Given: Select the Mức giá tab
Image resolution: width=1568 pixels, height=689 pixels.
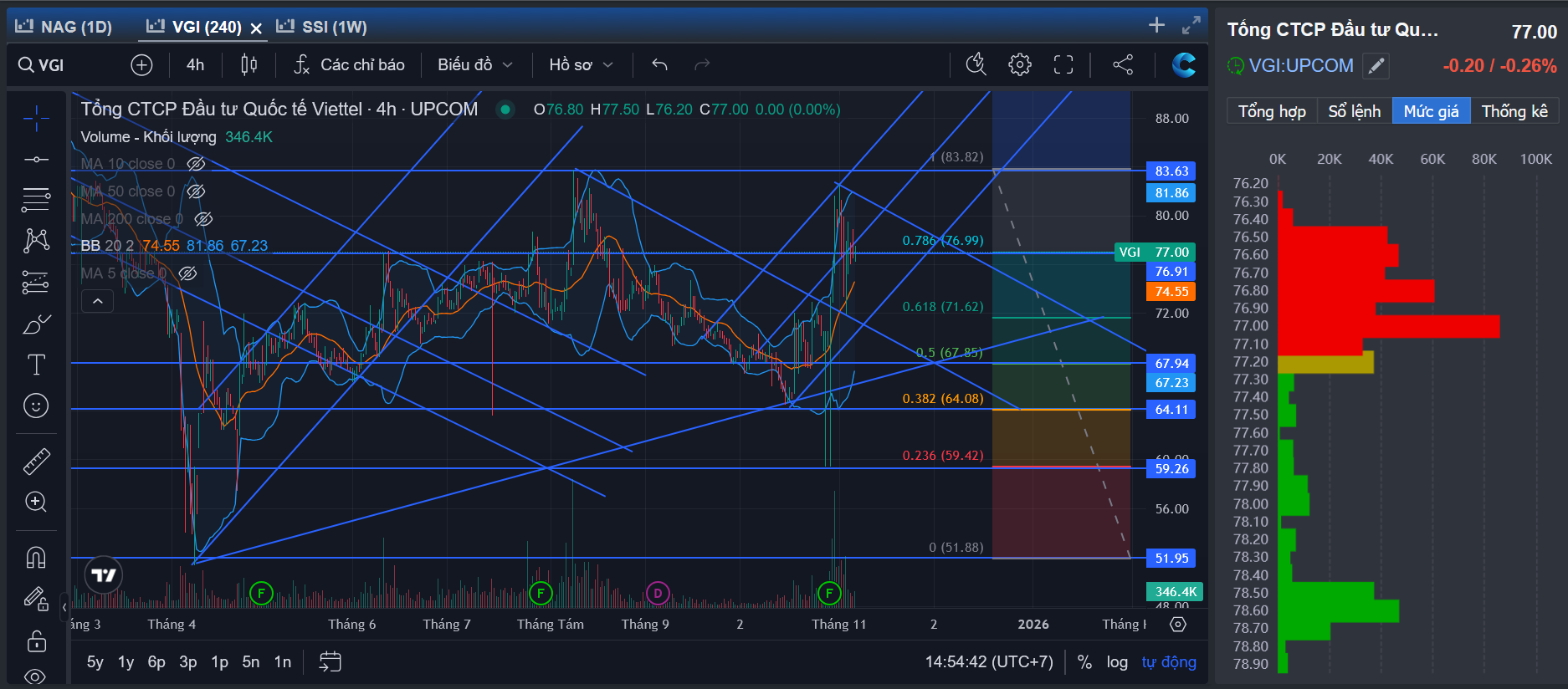Looking at the screenshot, I should click(x=1431, y=111).
